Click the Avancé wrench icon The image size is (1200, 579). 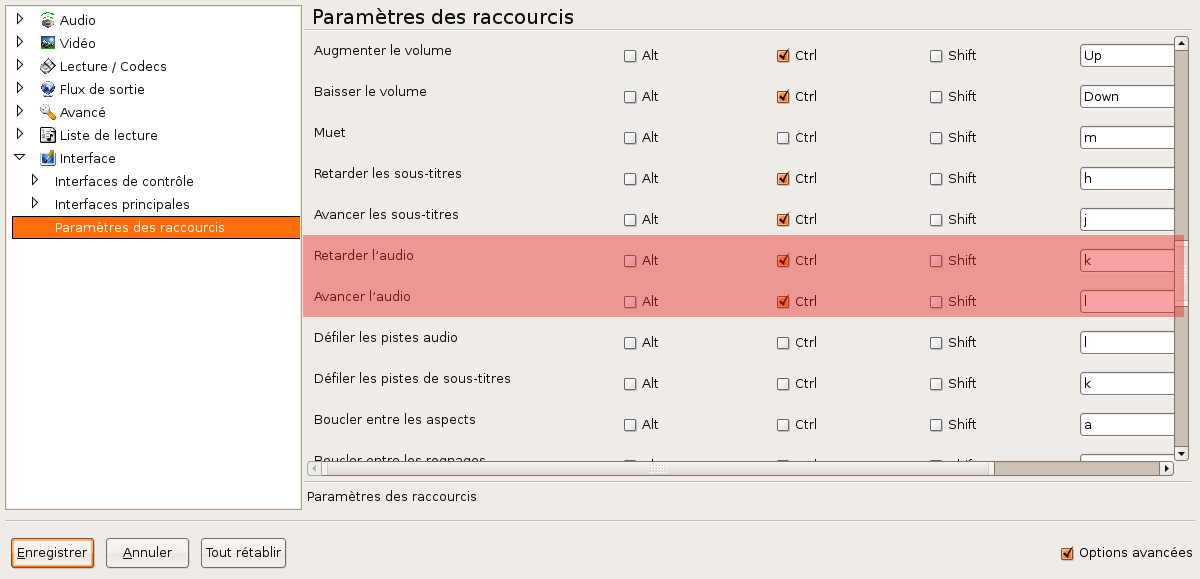pos(48,112)
